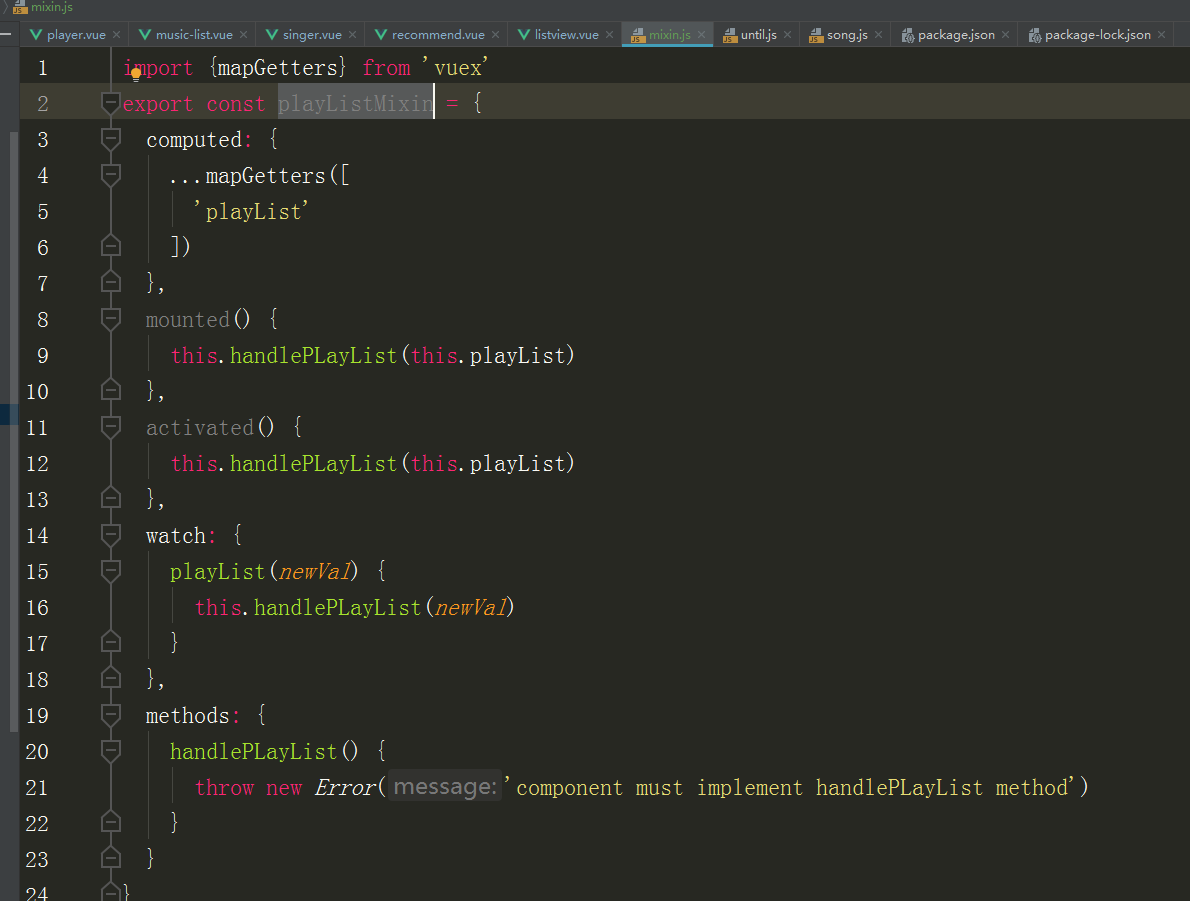The image size is (1190, 901).
Task: Click line number 1 in the gutter
Action: click(42, 68)
